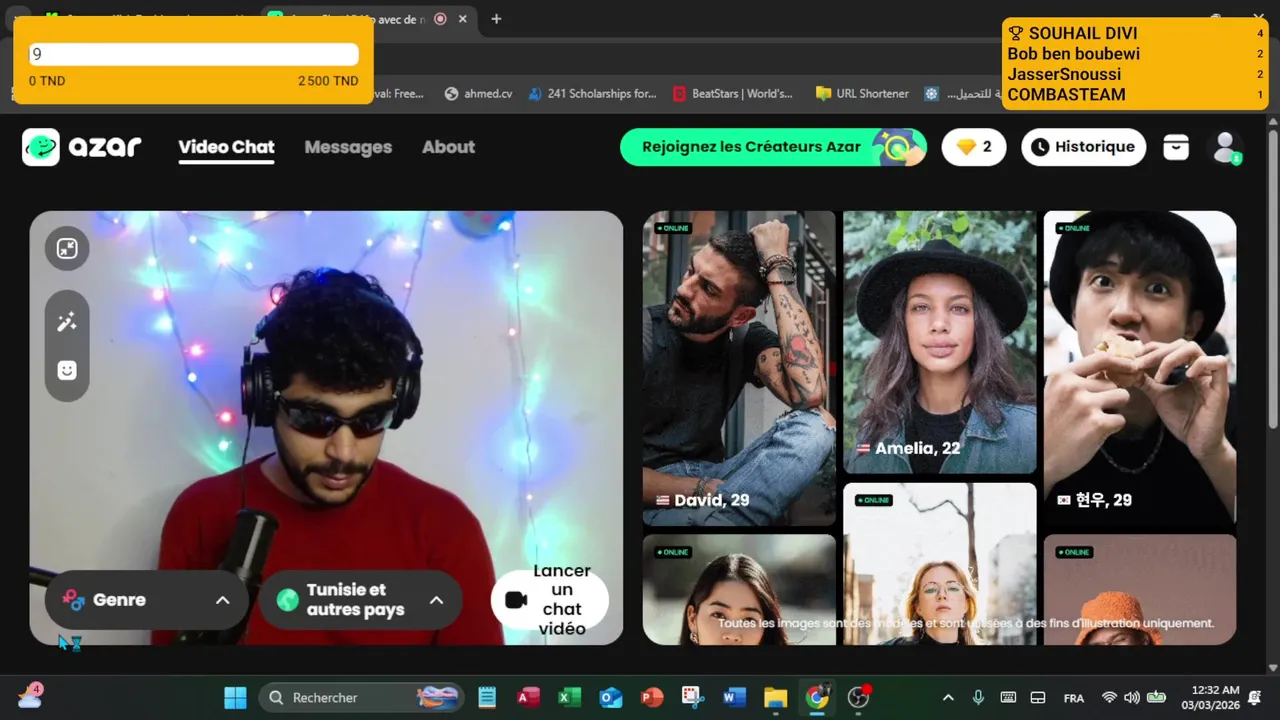Open 현우, 29 profile card

(1140, 368)
